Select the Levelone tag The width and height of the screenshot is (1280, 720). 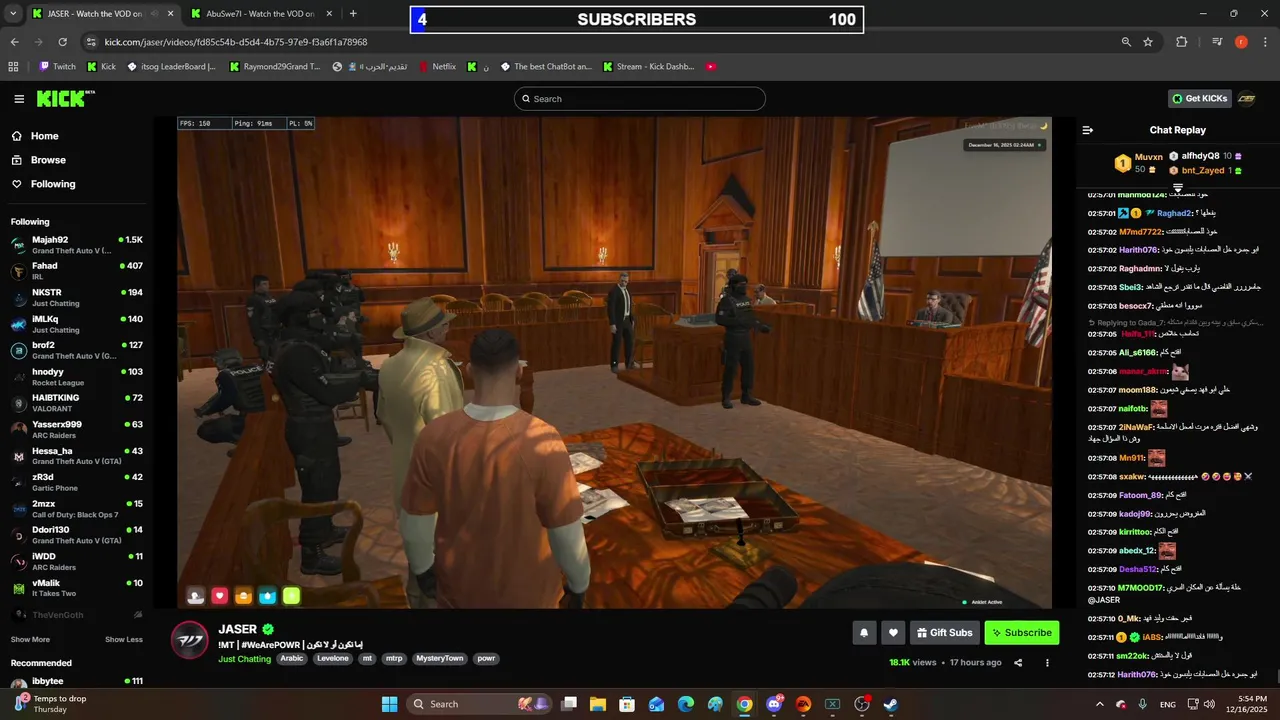coord(333,659)
